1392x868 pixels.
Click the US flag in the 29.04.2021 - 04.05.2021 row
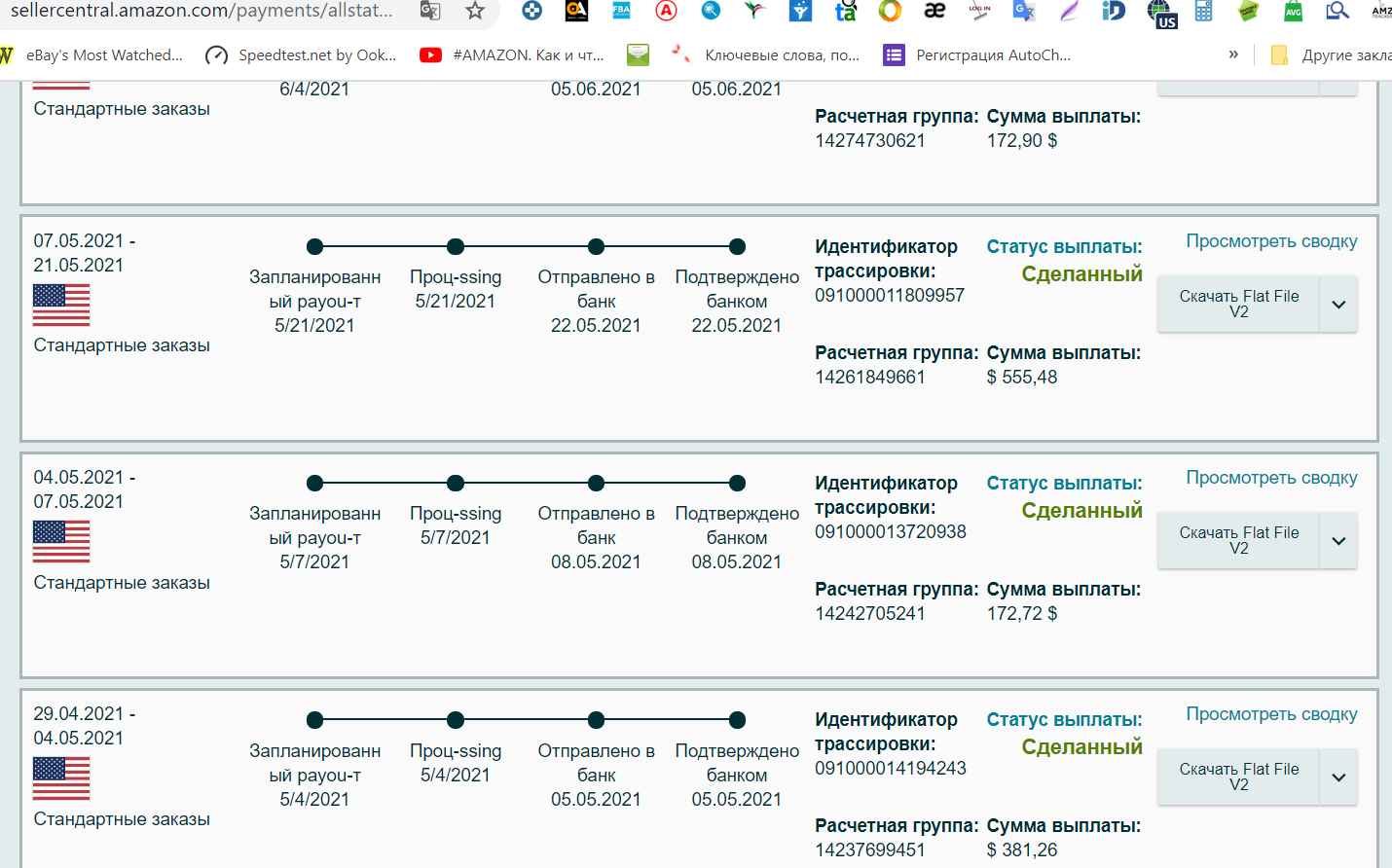click(61, 778)
